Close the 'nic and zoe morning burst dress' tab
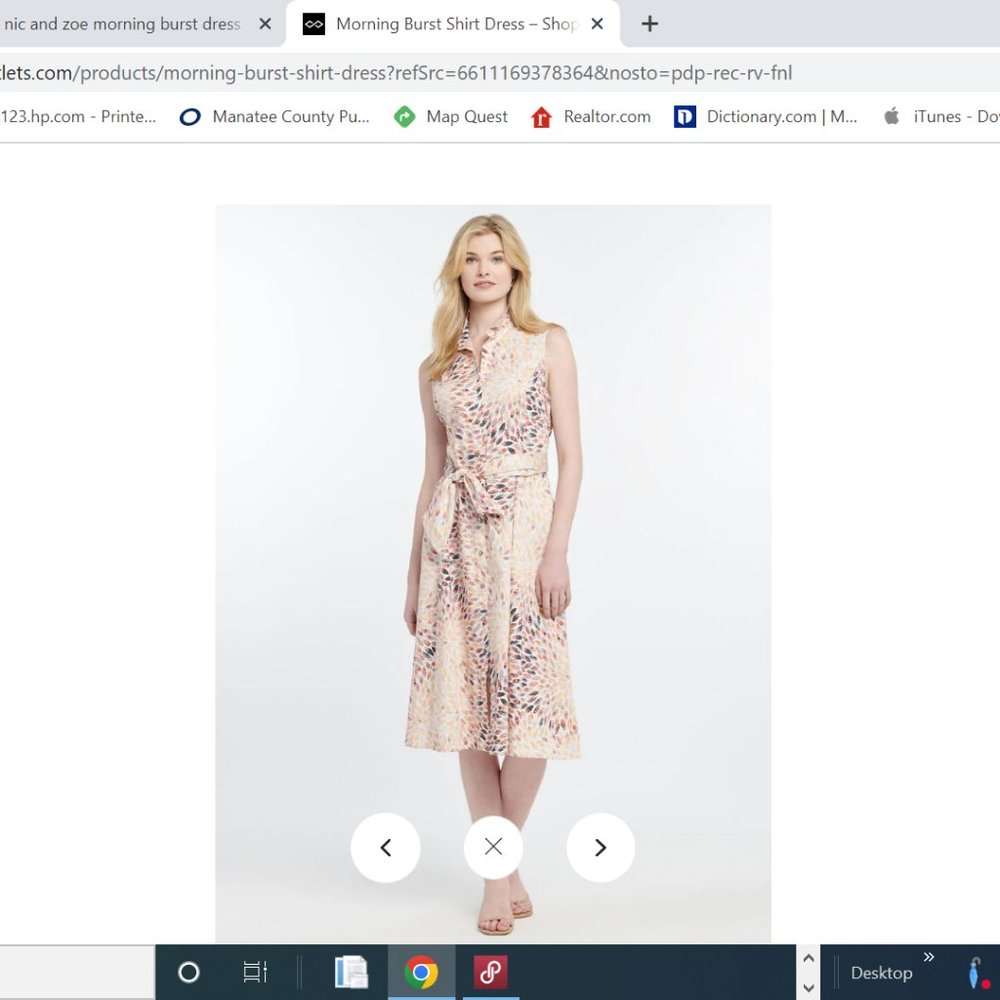 (x=265, y=24)
